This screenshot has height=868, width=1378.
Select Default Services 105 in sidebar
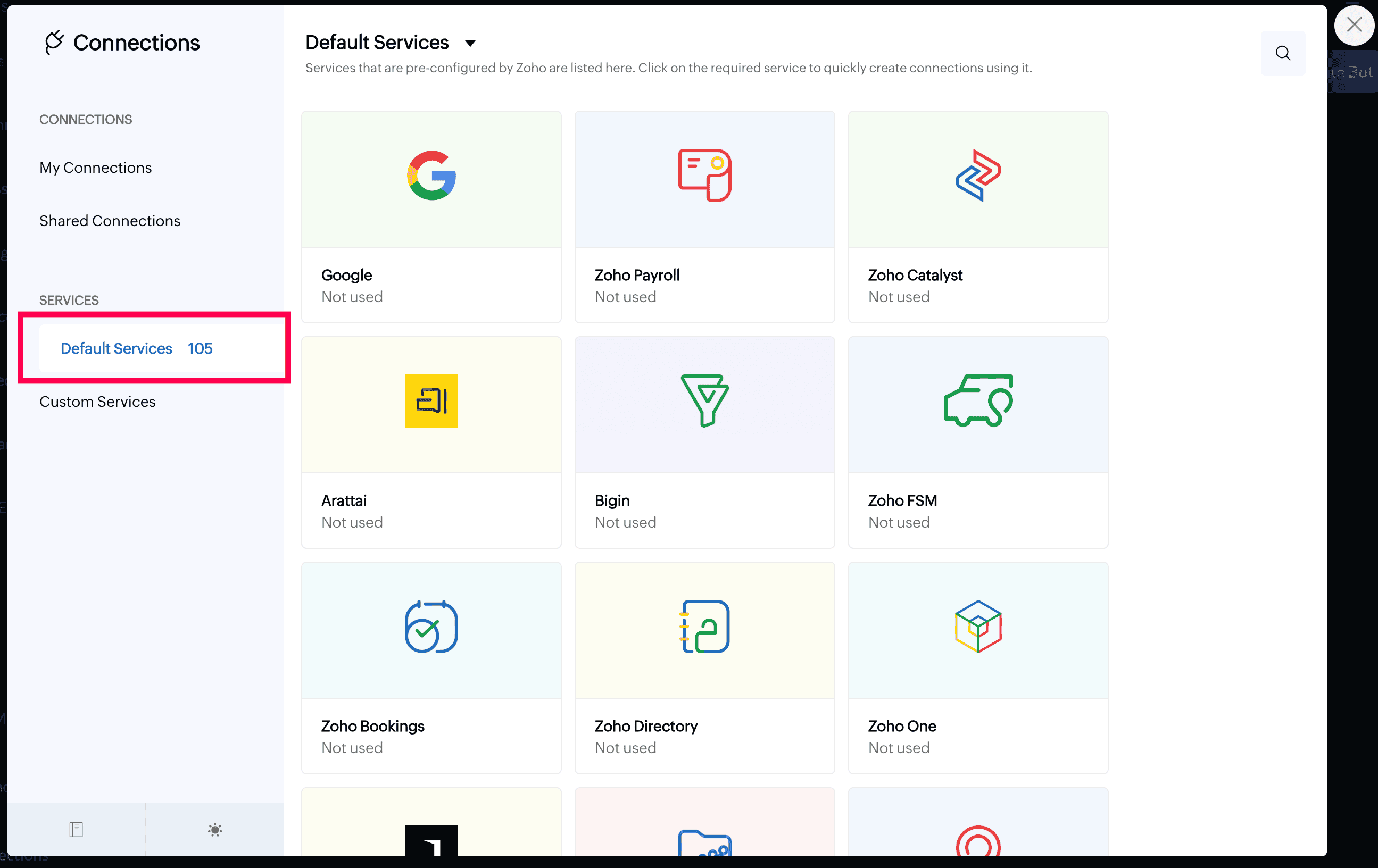tap(136, 348)
